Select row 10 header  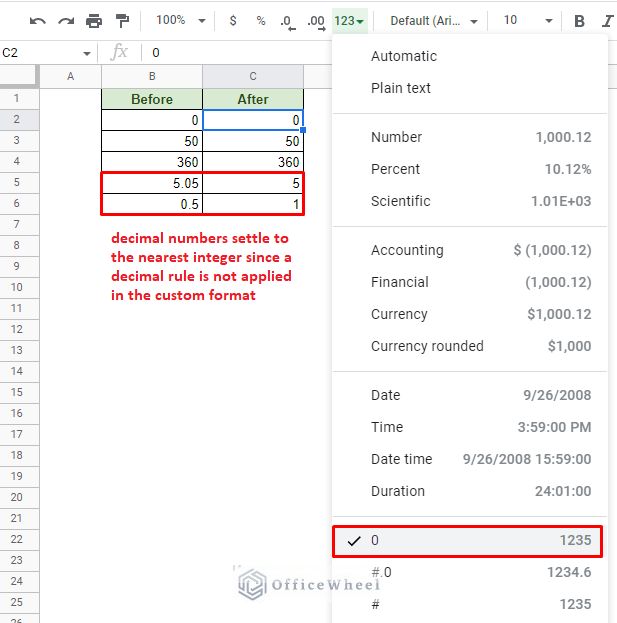tap(19, 287)
